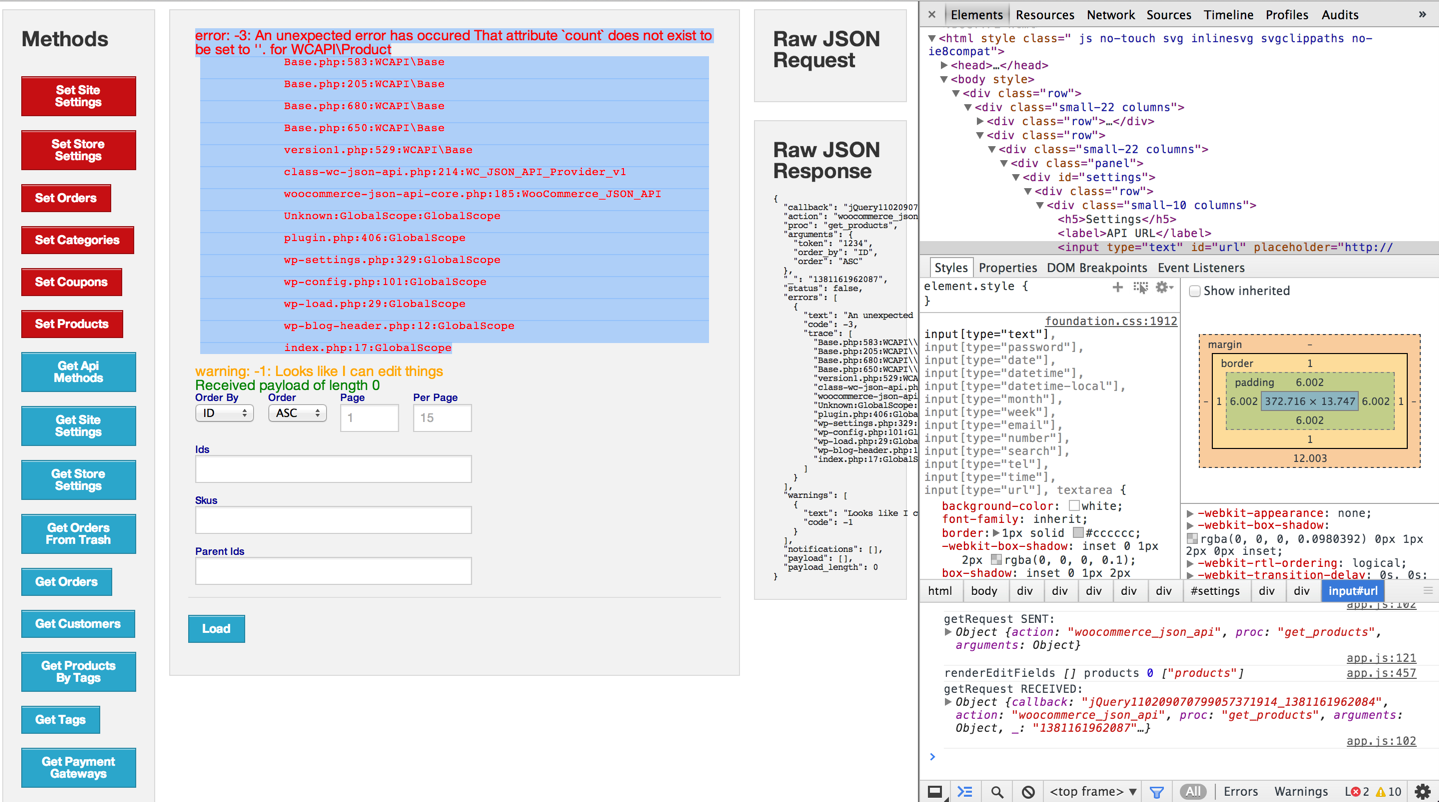1439x802 pixels.
Task: Click the Page number input field
Action: (x=369, y=418)
